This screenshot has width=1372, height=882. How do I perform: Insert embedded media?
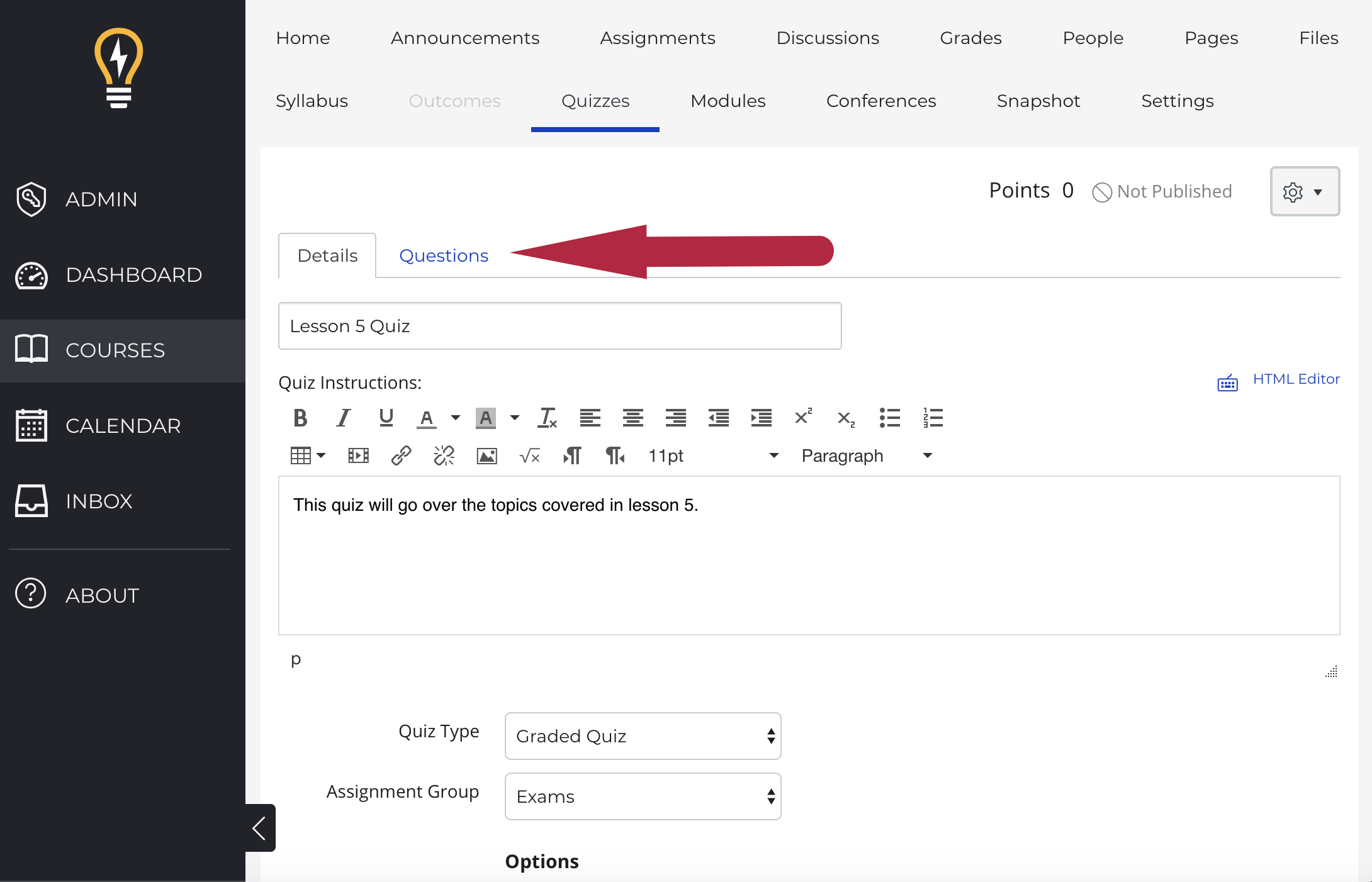pos(359,455)
